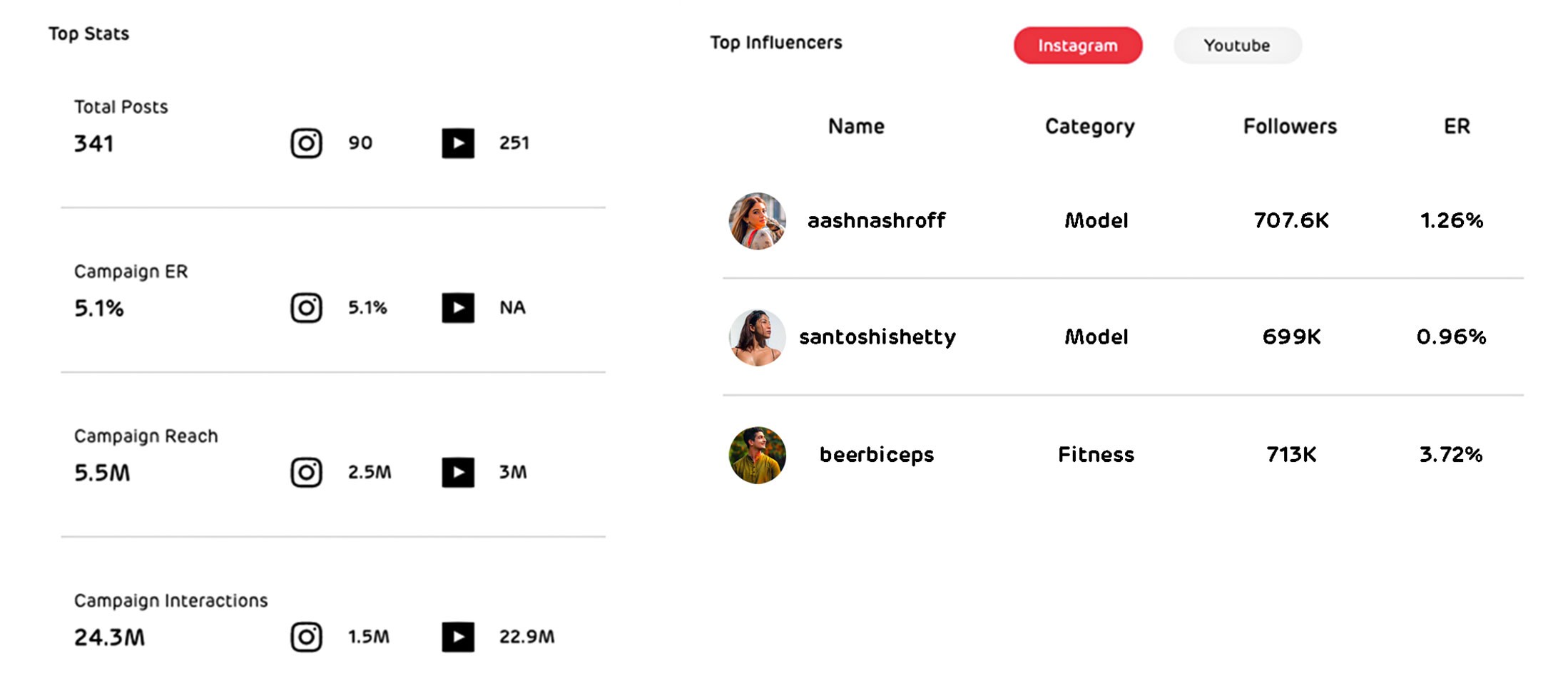Click YouTube icon beside 3M reach
Screen dimensions: 1568x673
pyautogui.click(x=458, y=473)
